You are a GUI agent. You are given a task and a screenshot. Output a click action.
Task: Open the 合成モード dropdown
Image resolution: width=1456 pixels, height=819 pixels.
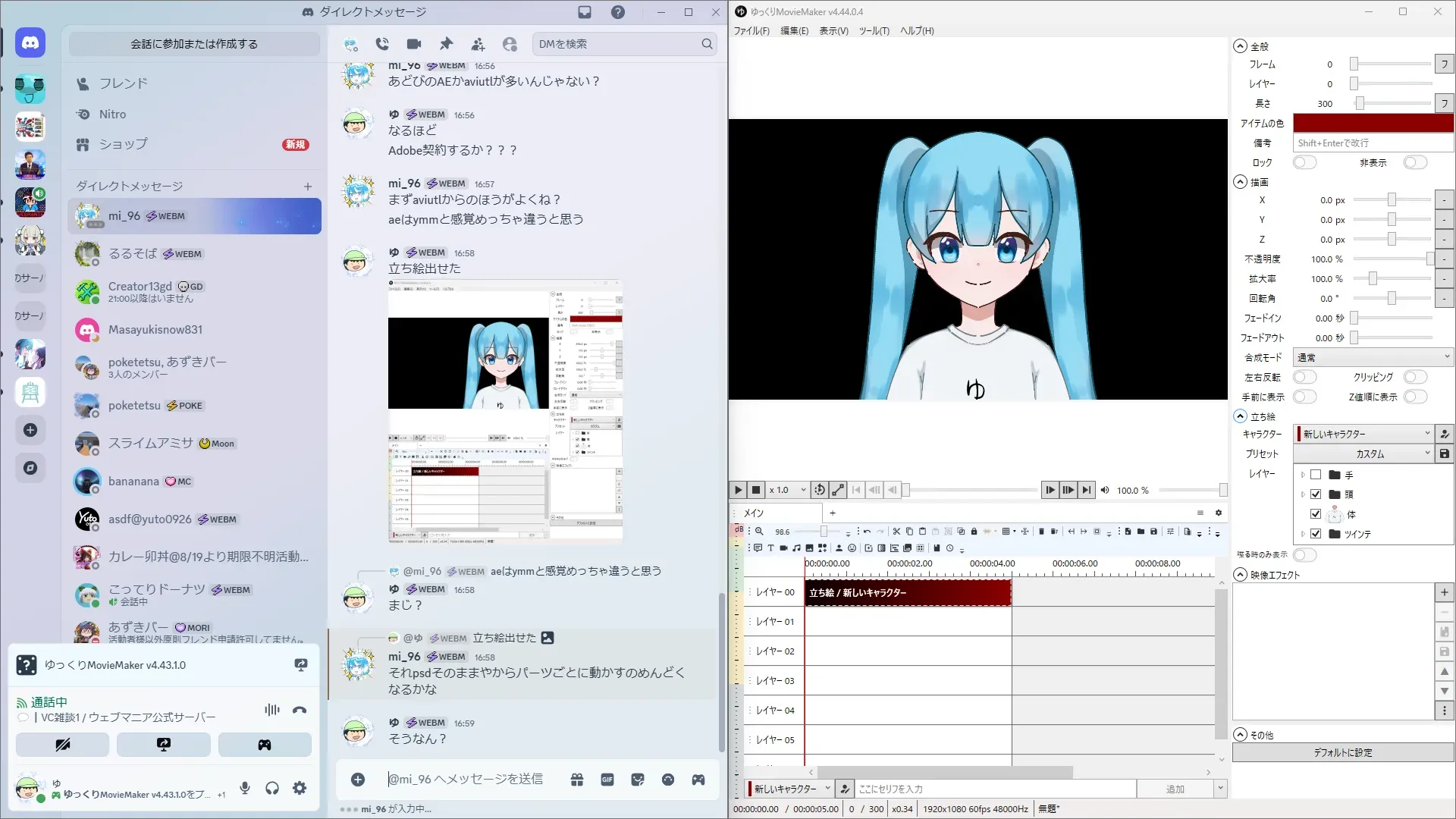(1373, 357)
